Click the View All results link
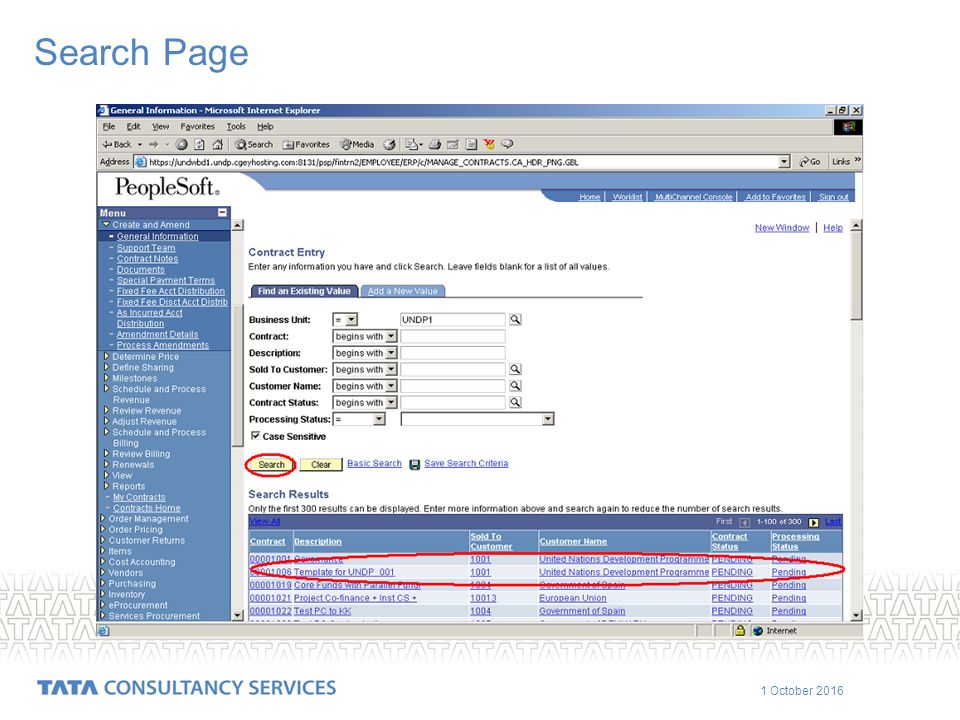 pos(264,522)
